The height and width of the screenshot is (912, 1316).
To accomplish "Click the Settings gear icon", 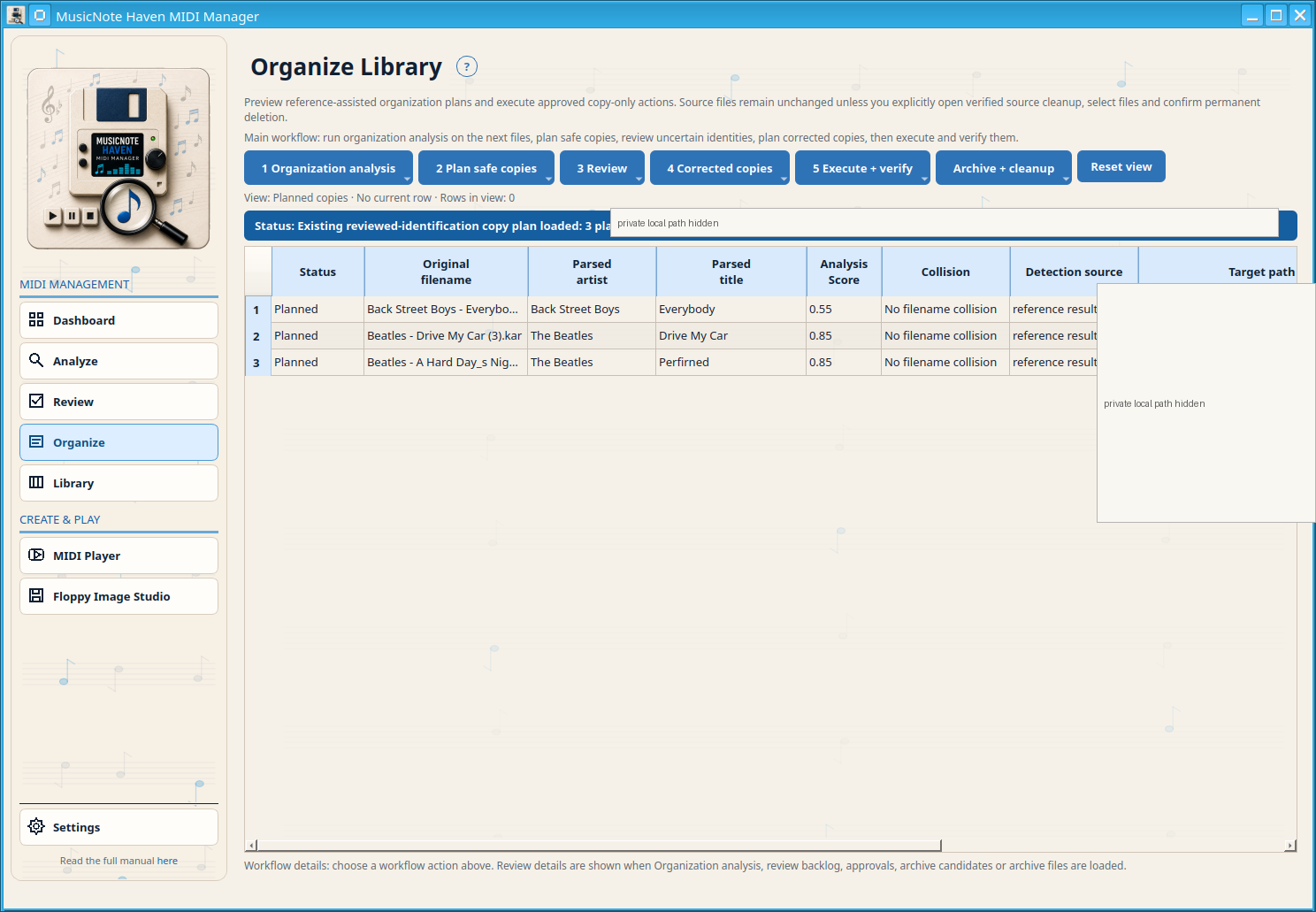I will click(x=36, y=826).
